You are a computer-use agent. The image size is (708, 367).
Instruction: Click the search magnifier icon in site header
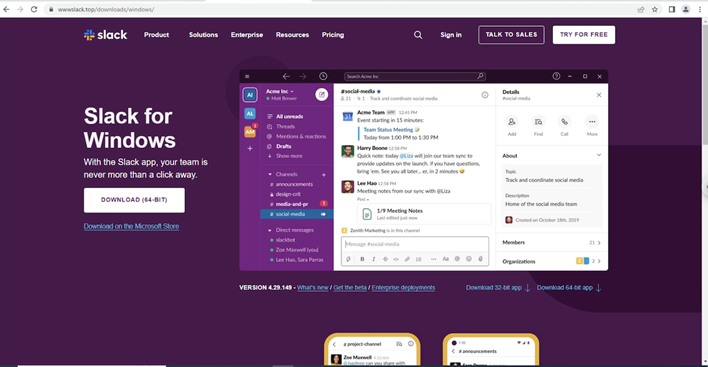click(418, 35)
